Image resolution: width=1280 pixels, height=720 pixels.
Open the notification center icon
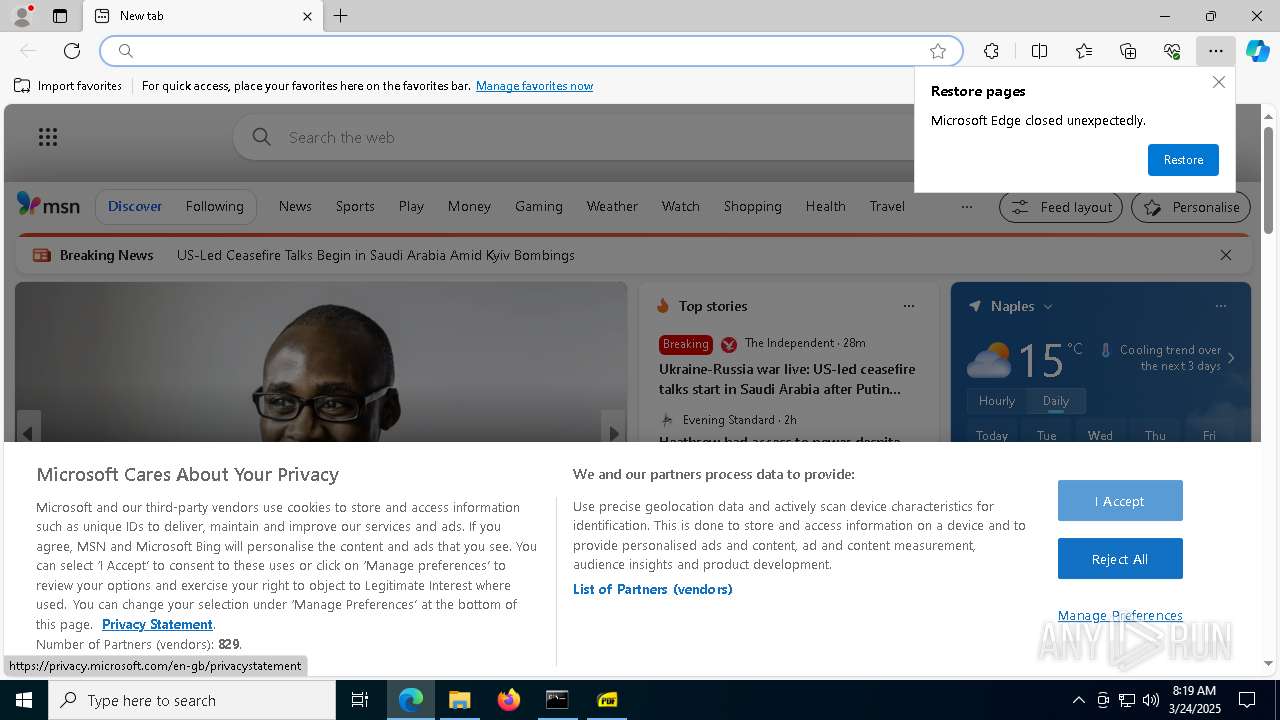[x=1247, y=700]
